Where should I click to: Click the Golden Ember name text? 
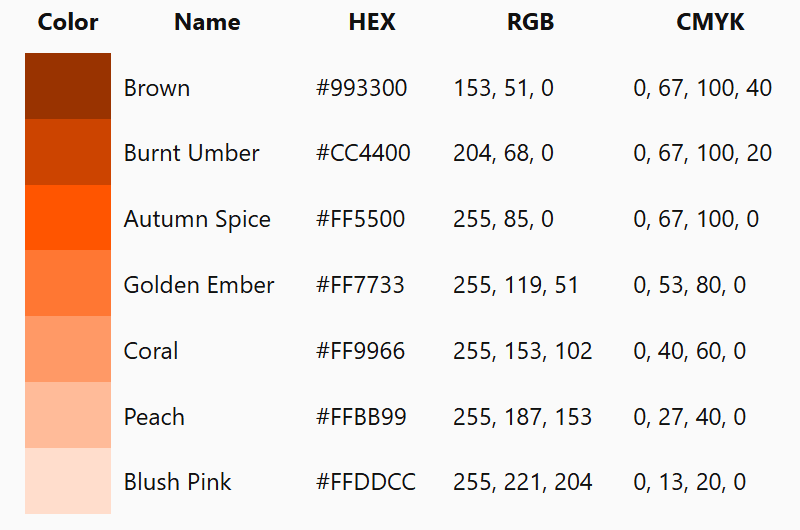point(199,285)
